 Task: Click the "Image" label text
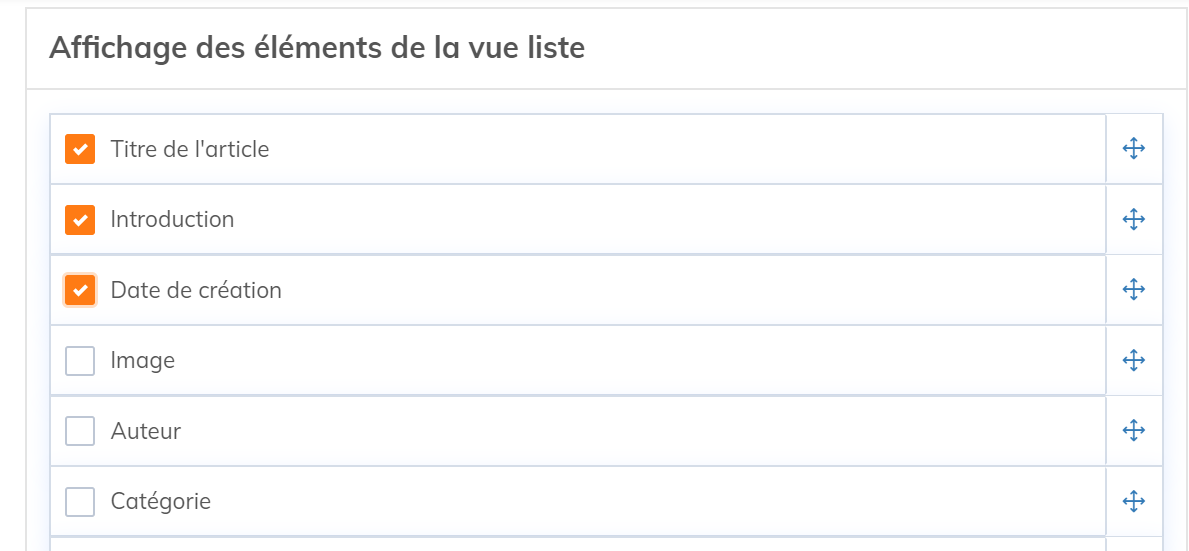tap(143, 360)
